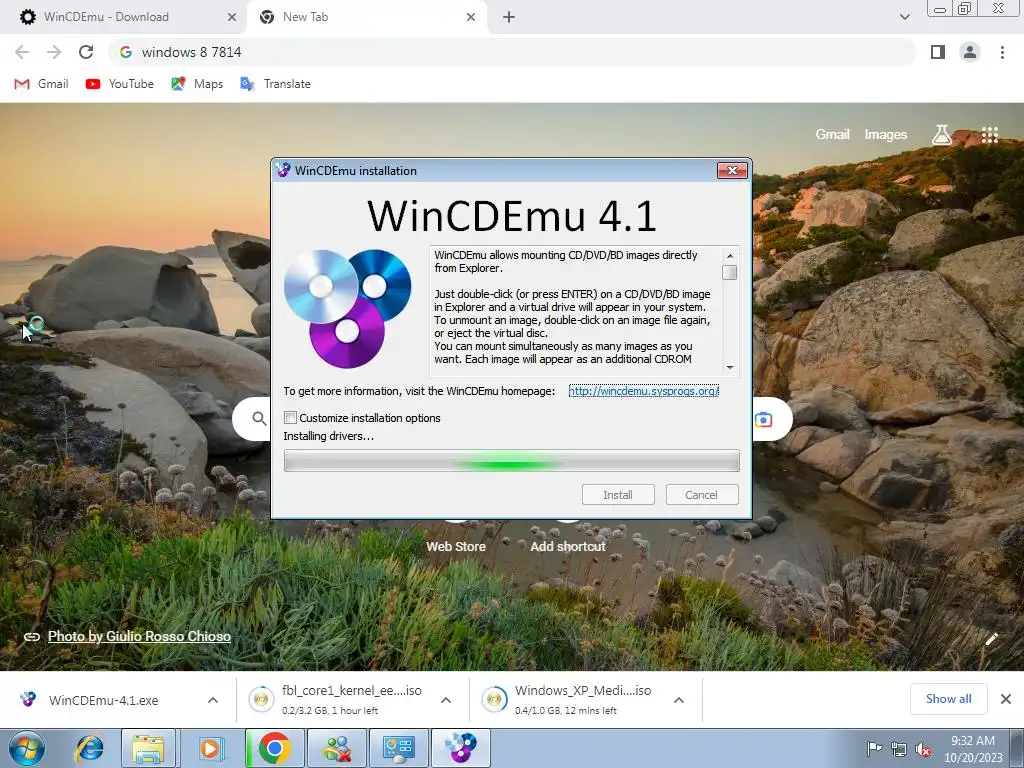Open the Action Center flag icon
This screenshot has height=768, width=1024.
pyautogui.click(x=874, y=748)
